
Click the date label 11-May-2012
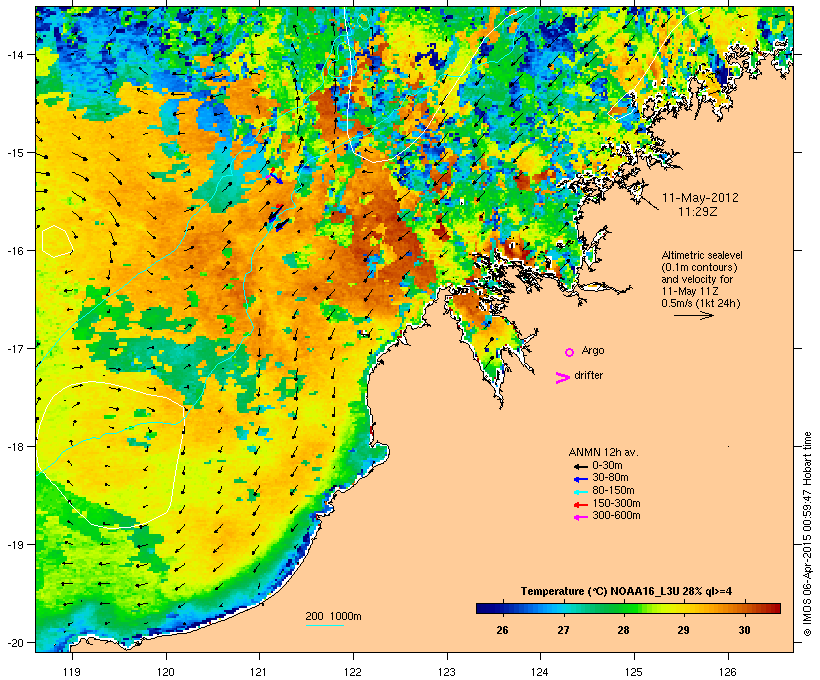(x=700, y=198)
